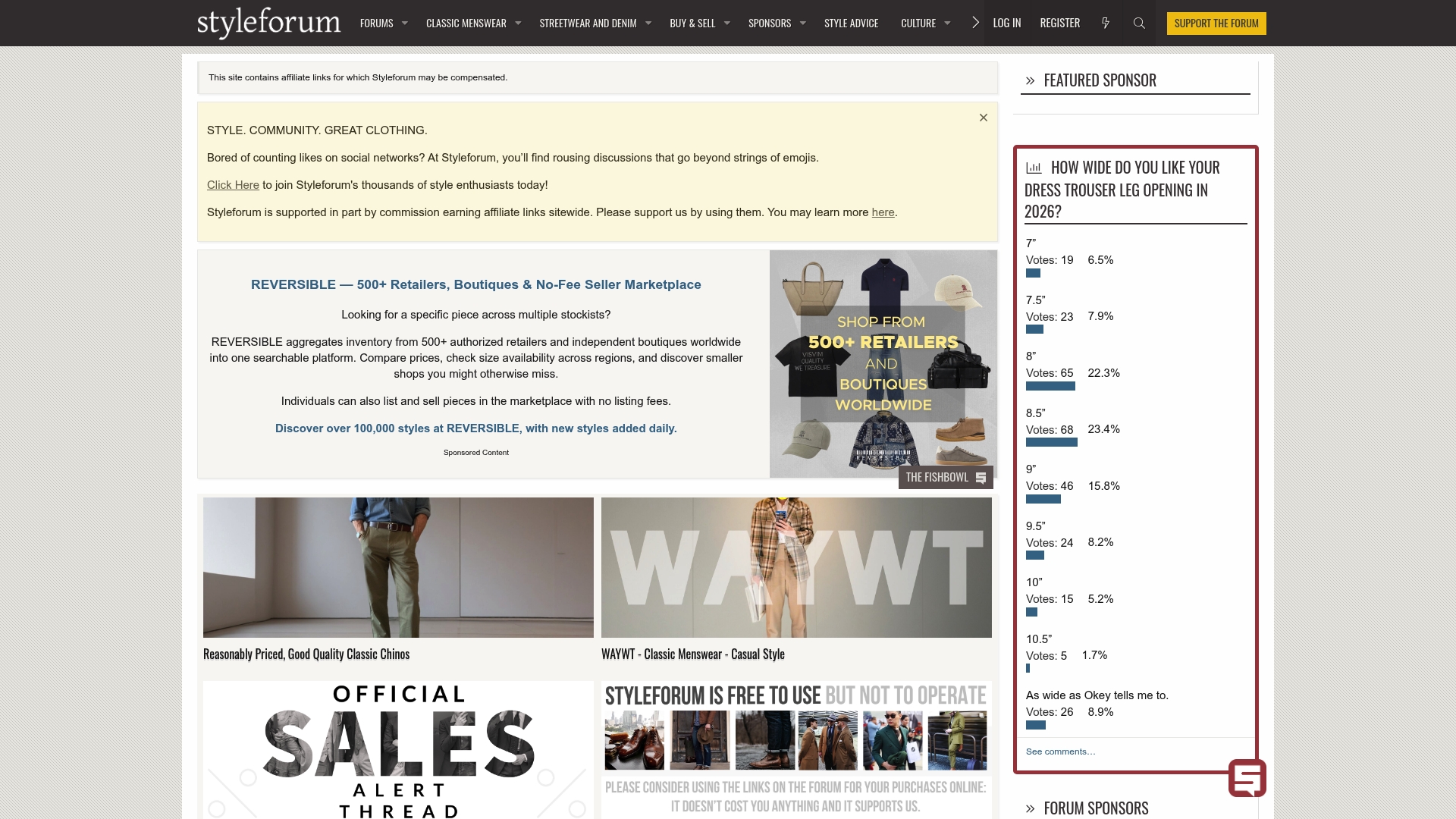The height and width of the screenshot is (819, 1456).
Task: Click the affiliate links disclosure text
Action: [358, 77]
